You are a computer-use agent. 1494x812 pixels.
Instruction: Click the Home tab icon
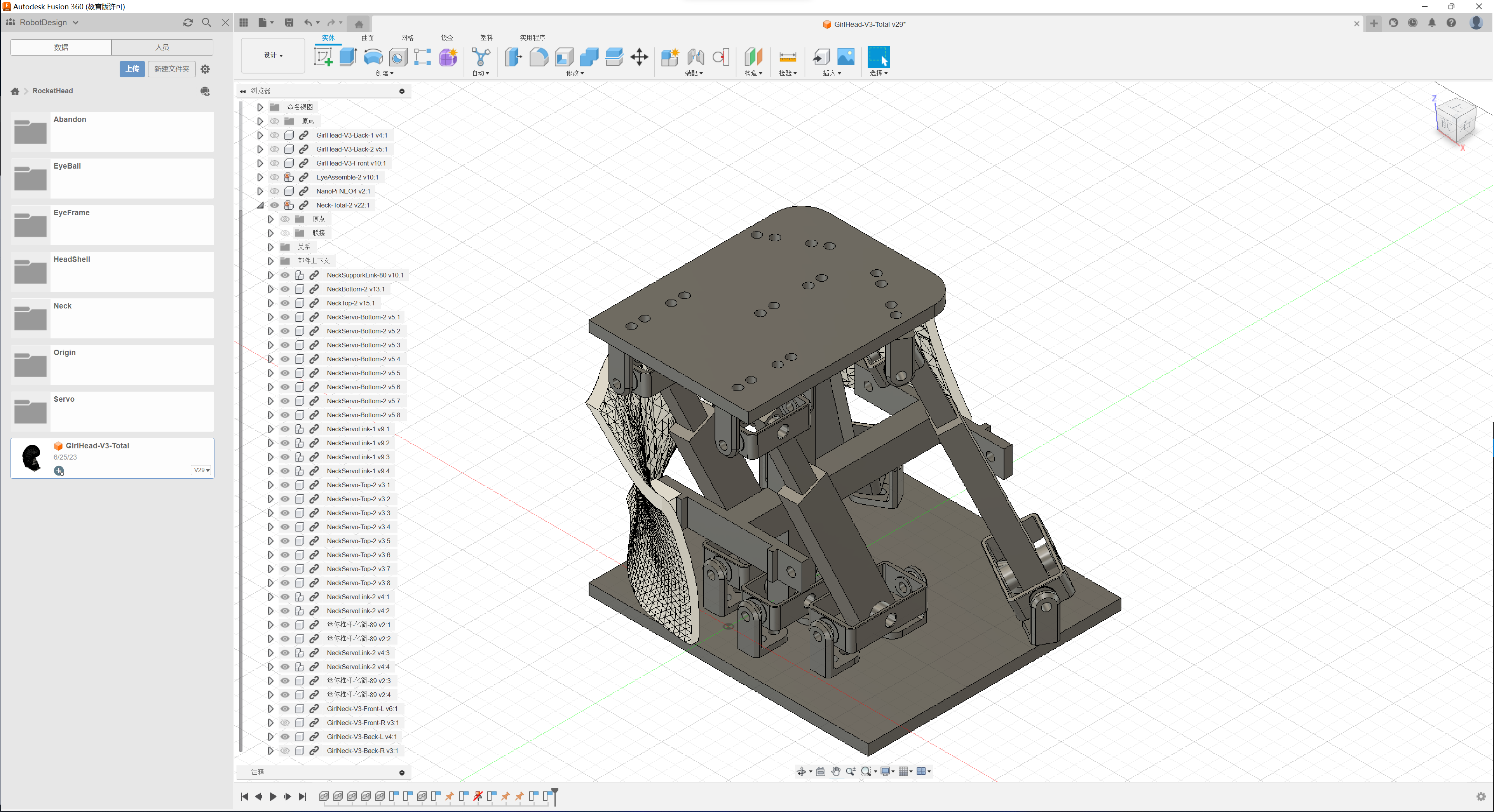pyautogui.click(x=359, y=24)
